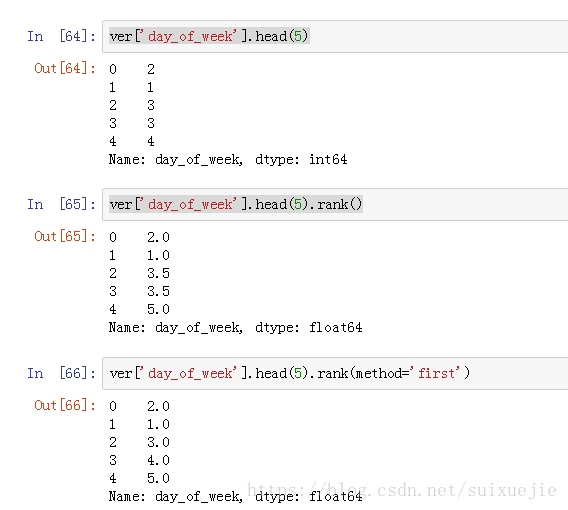Click the In [65] code cell with rank()
This screenshot has width=568, height=510.
pos(335,205)
